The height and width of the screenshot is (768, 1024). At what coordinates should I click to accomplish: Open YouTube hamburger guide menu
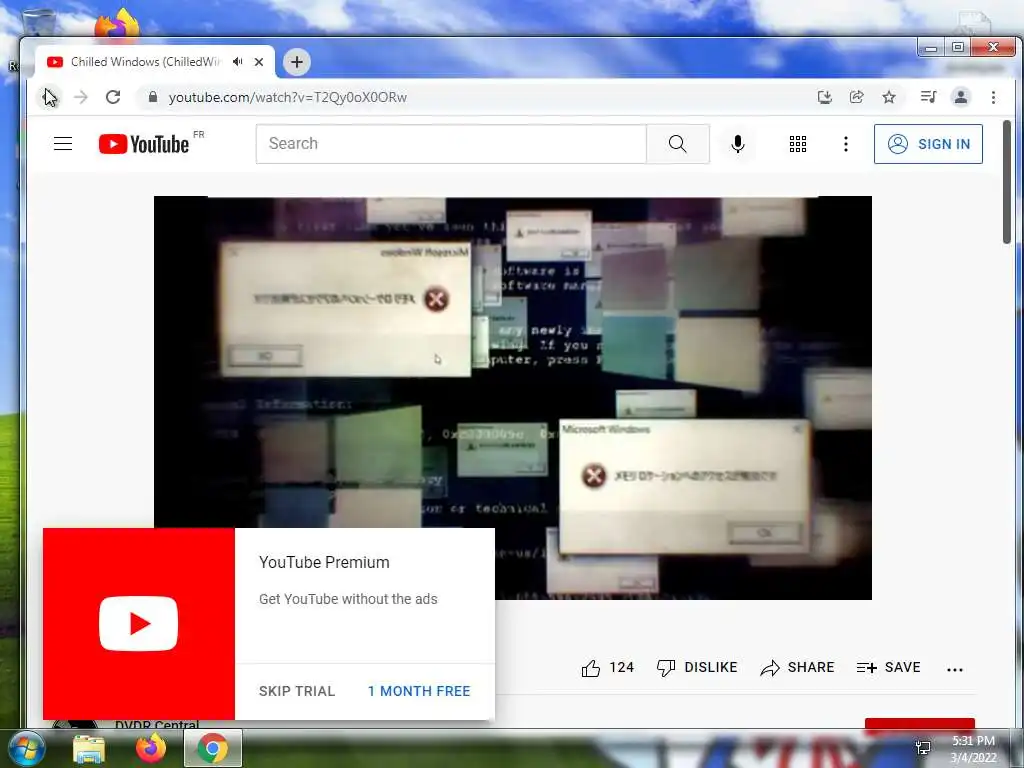63,144
